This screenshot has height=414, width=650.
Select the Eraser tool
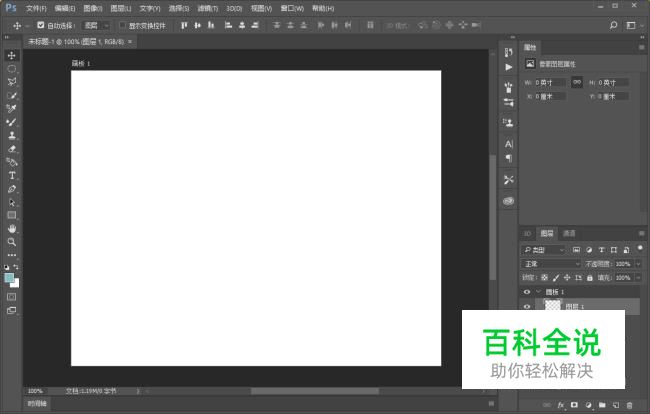click(12, 148)
